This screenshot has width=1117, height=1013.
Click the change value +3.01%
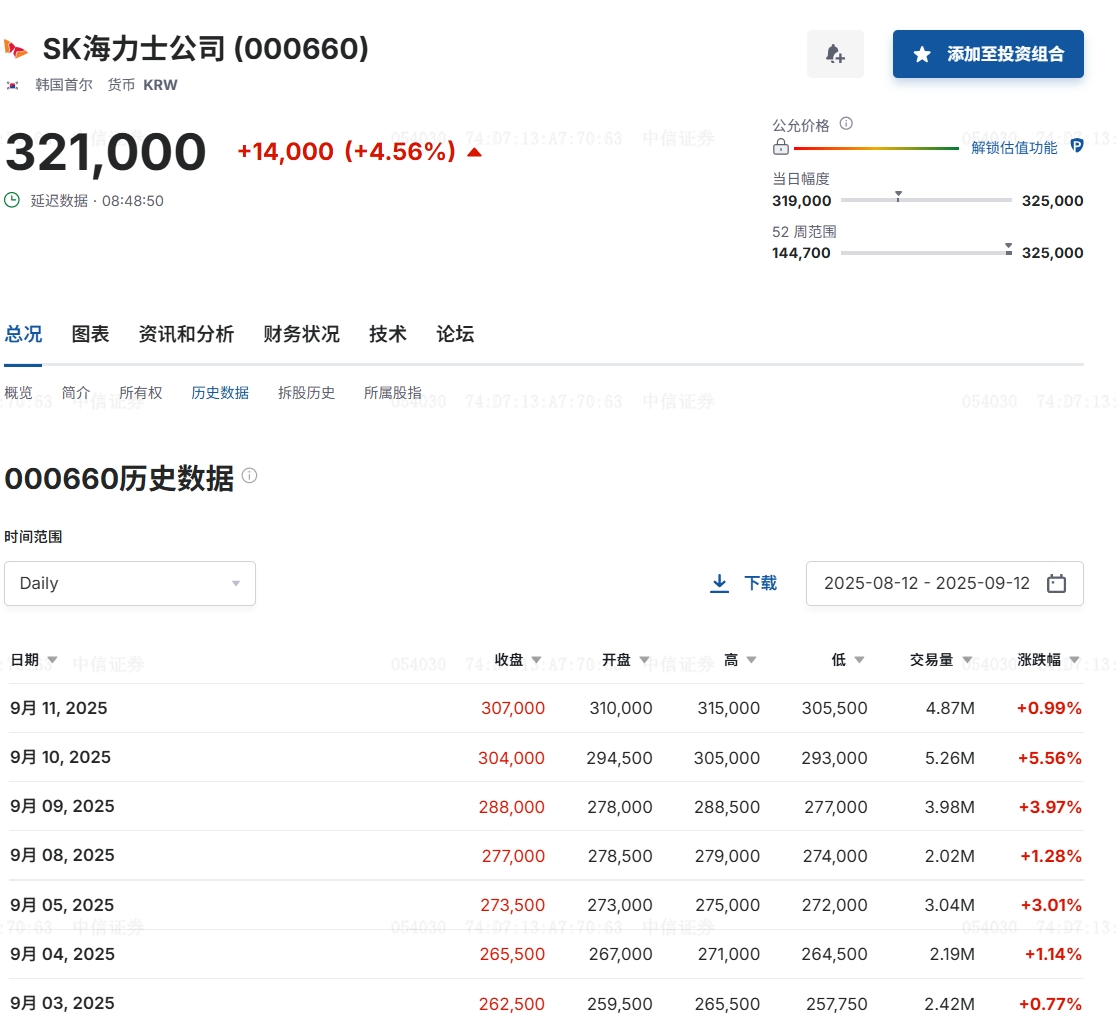(1051, 905)
